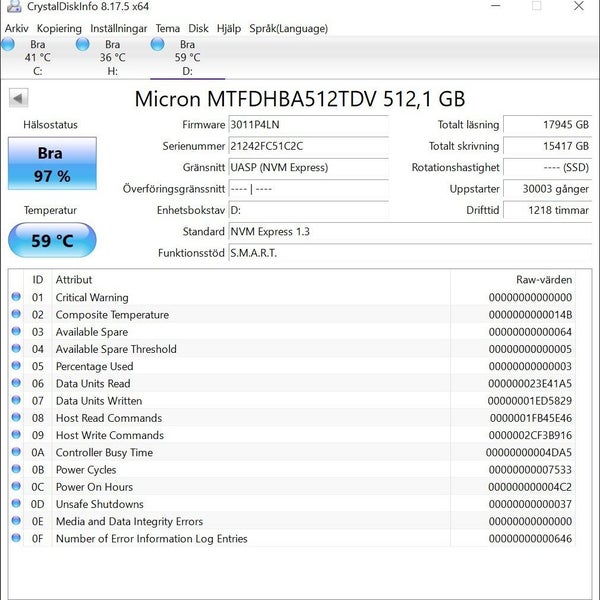
Task: Select the Unsafe Shutdowns attribute text
Action: click(x=99, y=504)
